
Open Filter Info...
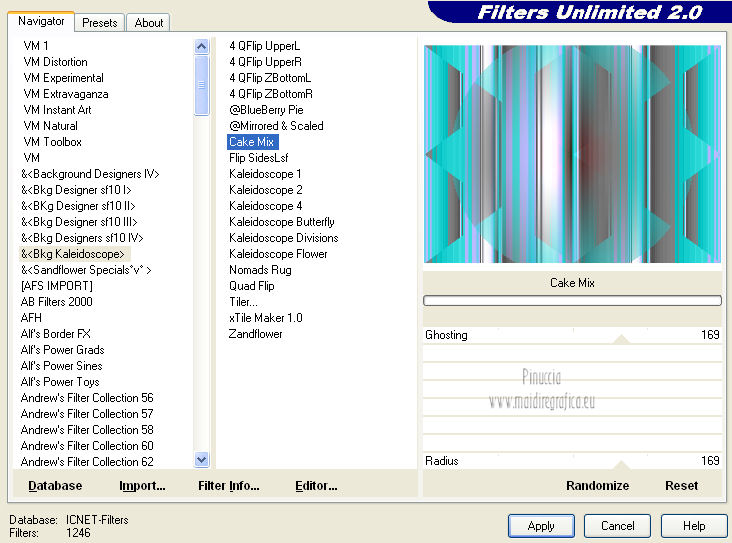tap(229, 486)
